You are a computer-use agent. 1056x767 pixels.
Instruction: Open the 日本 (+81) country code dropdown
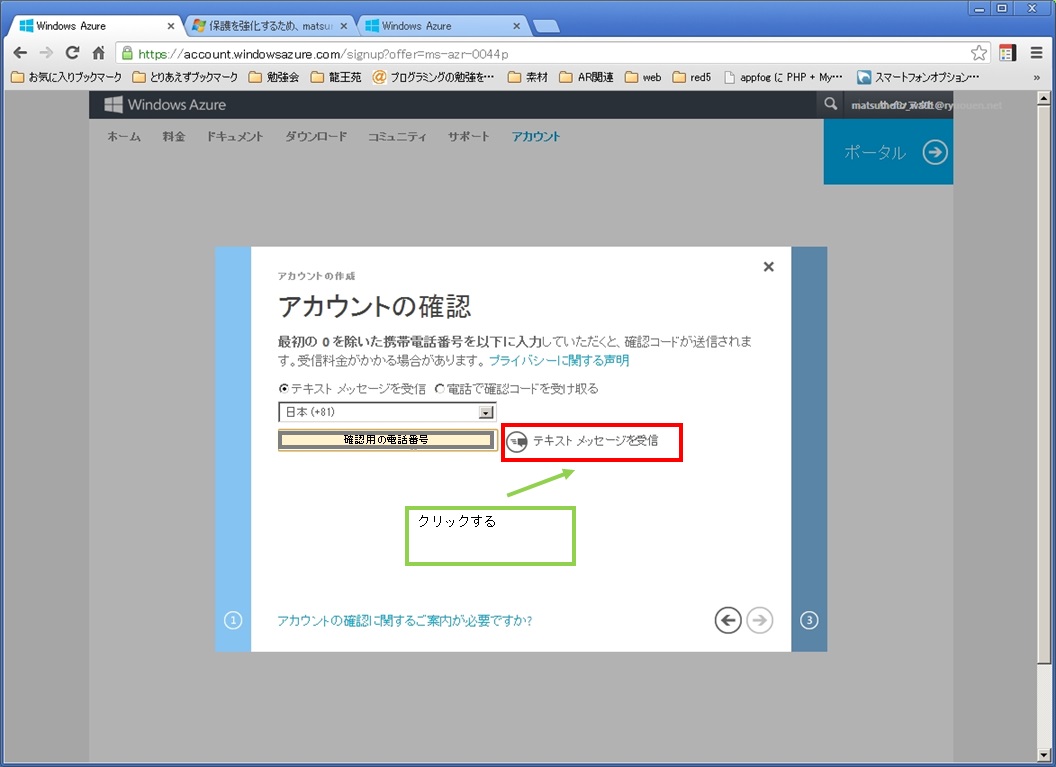coord(387,412)
